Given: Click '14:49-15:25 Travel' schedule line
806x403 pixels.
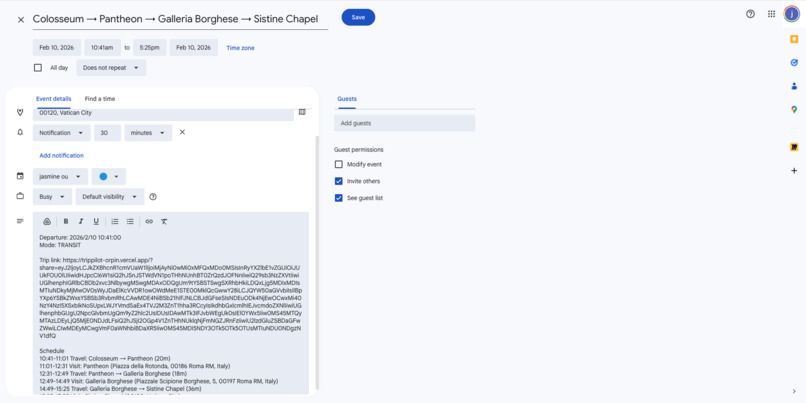Looking at the screenshot, I should click(x=120, y=389).
